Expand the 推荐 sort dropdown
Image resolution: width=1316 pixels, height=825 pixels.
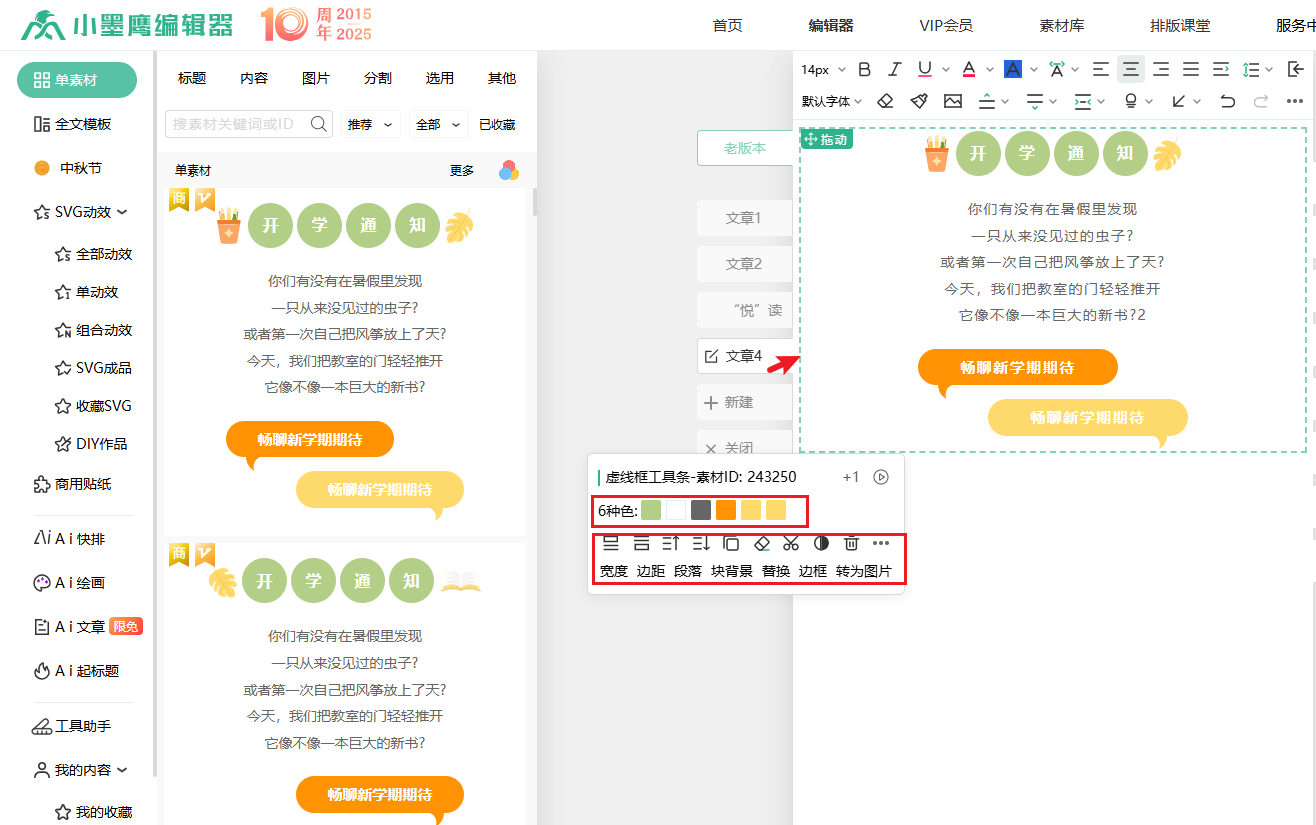pos(372,124)
